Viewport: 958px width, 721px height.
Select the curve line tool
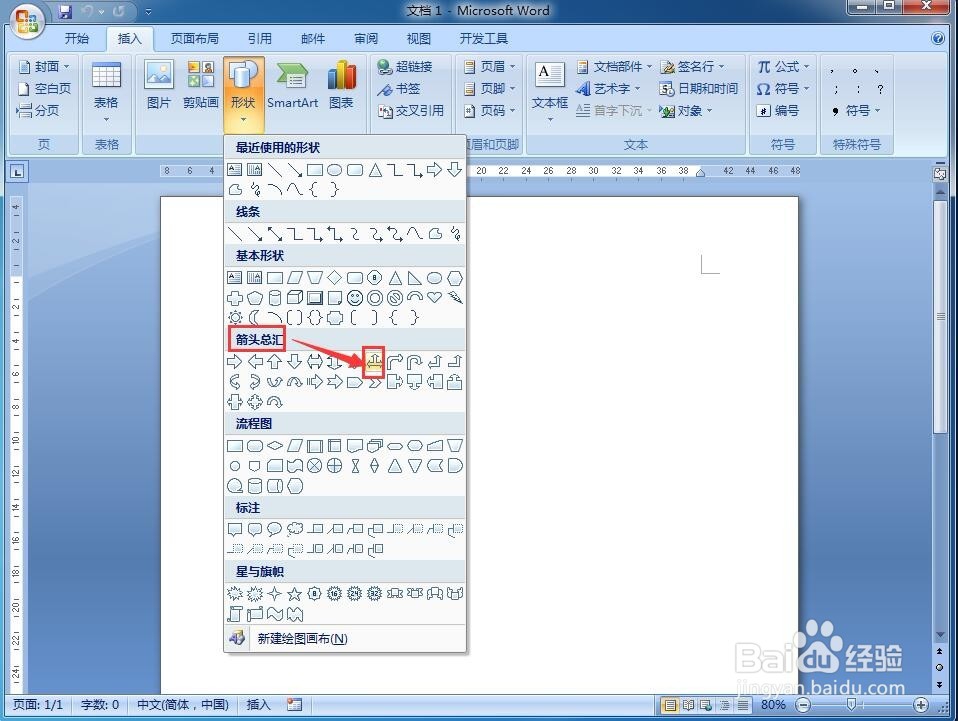click(415, 233)
